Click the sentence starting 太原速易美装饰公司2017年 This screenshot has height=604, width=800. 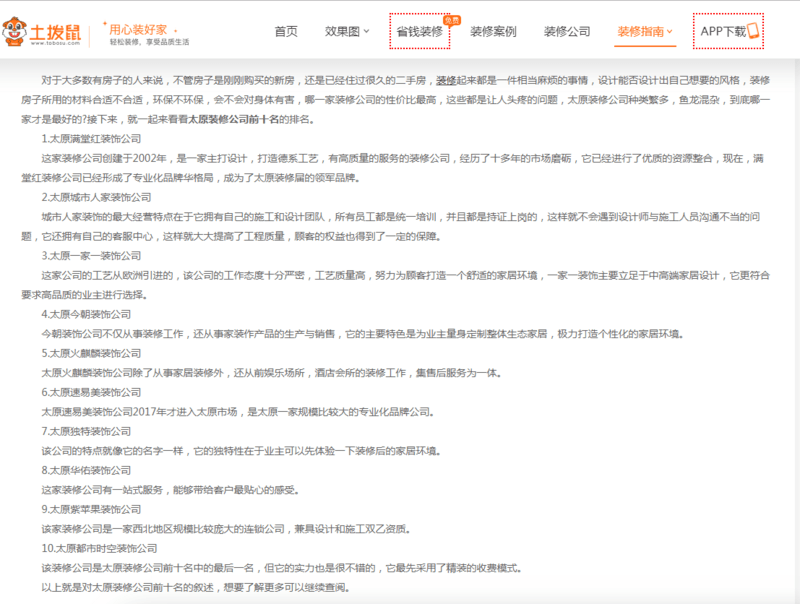[x=238, y=412]
